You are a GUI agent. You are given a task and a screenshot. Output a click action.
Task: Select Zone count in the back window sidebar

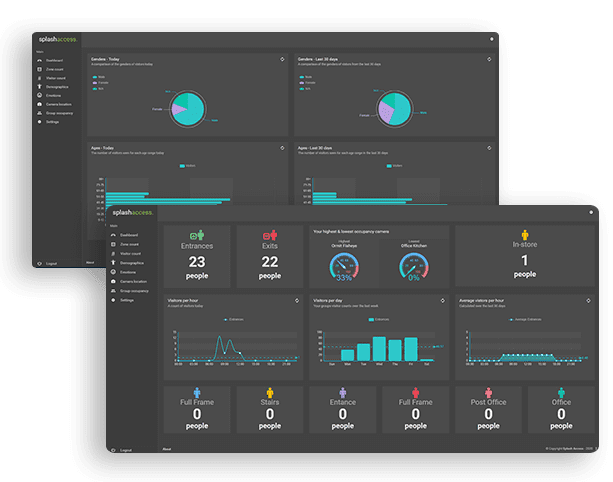point(55,69)
